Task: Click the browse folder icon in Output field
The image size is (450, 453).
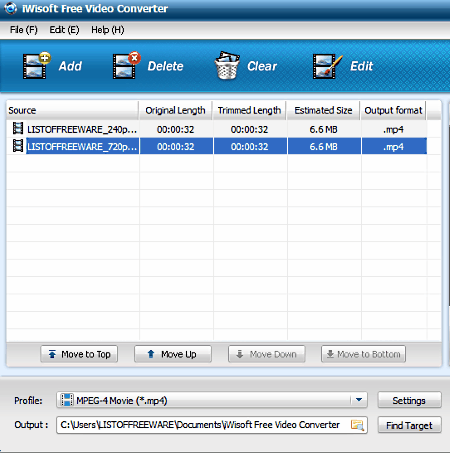Action: pyautogui.click(x=357, y=425)
